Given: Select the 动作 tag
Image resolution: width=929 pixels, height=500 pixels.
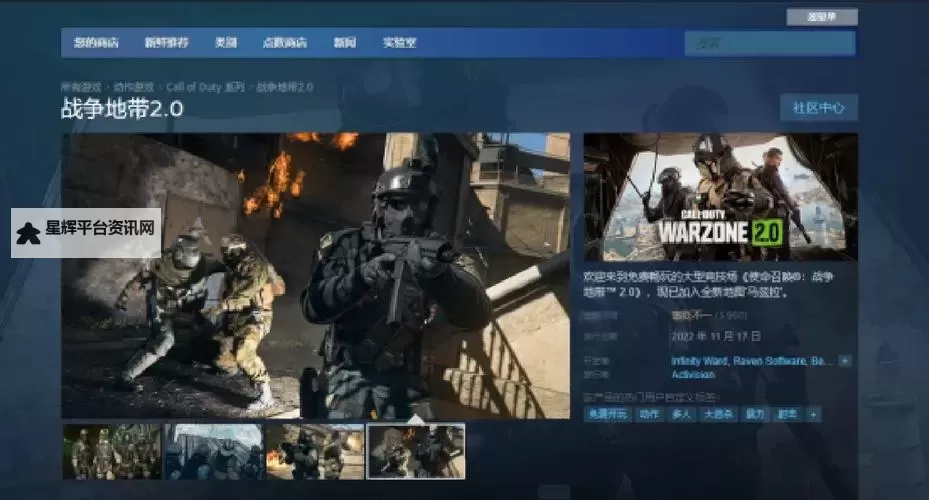Looking at the screenshot, I should tap(649, 414).
